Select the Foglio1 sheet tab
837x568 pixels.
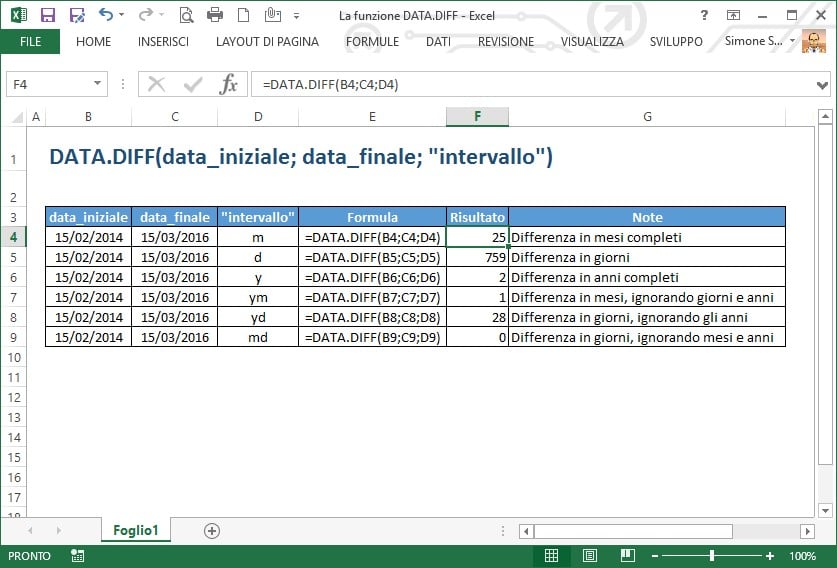coord(136,530)
